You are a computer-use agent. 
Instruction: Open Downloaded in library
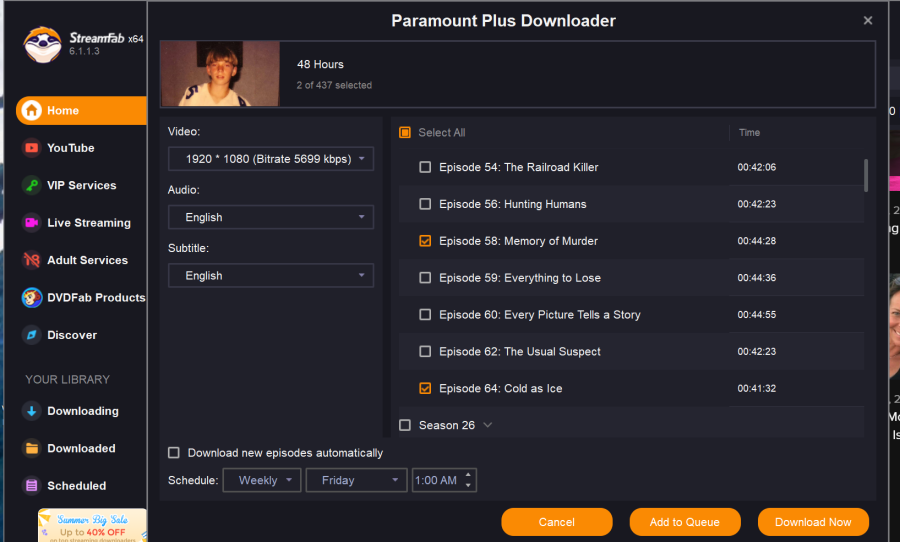(81, 448)
